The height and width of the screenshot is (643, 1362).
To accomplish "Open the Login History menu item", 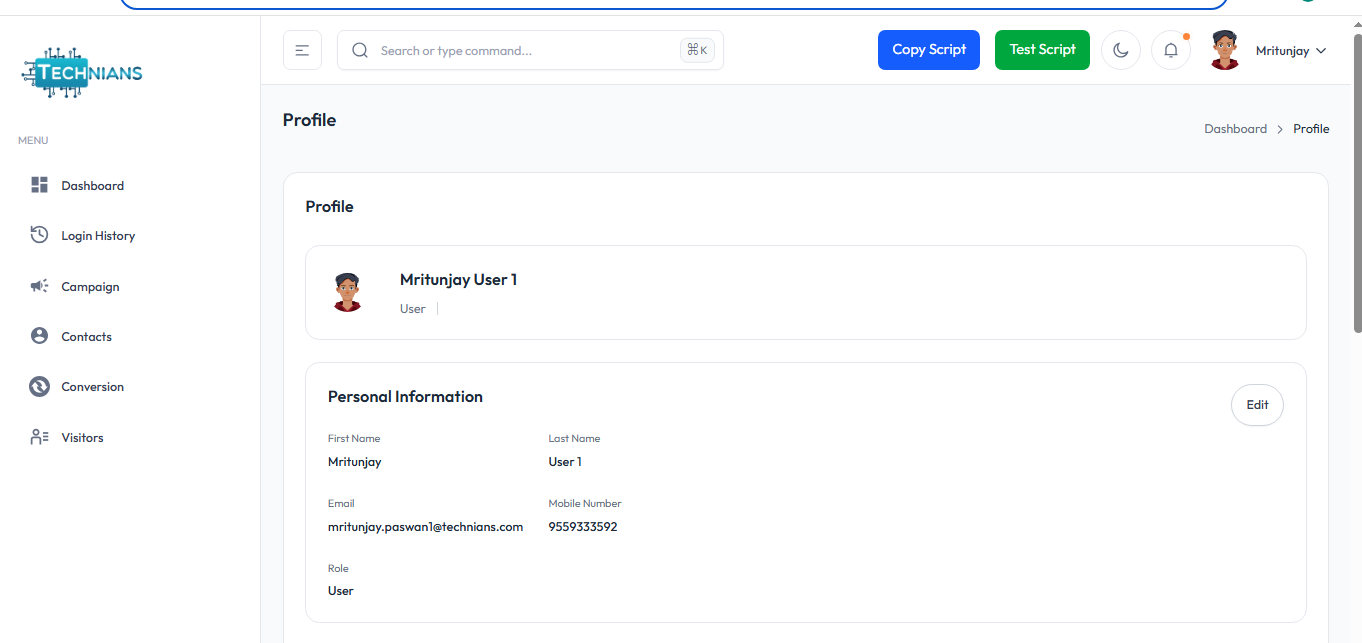I will (x=98, y=236).
